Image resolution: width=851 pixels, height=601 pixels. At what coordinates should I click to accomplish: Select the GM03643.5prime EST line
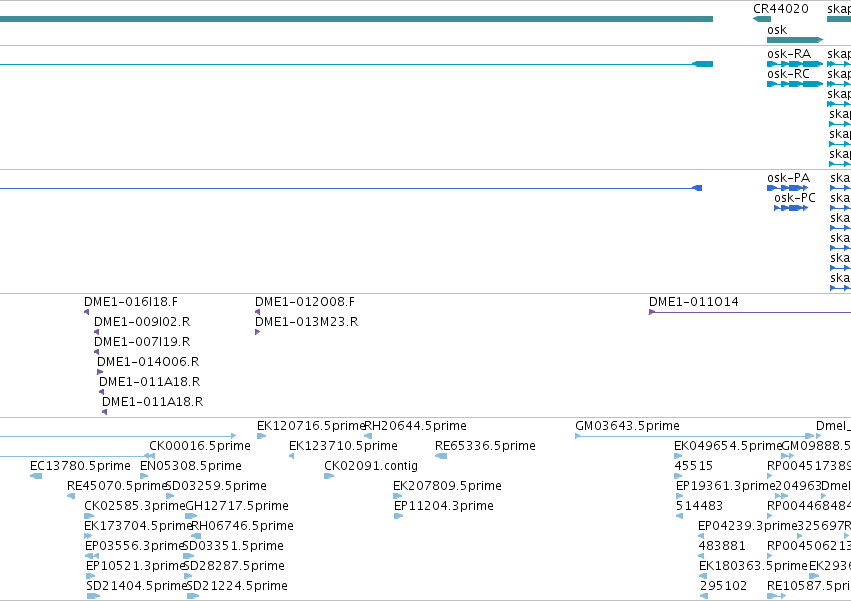695,436
